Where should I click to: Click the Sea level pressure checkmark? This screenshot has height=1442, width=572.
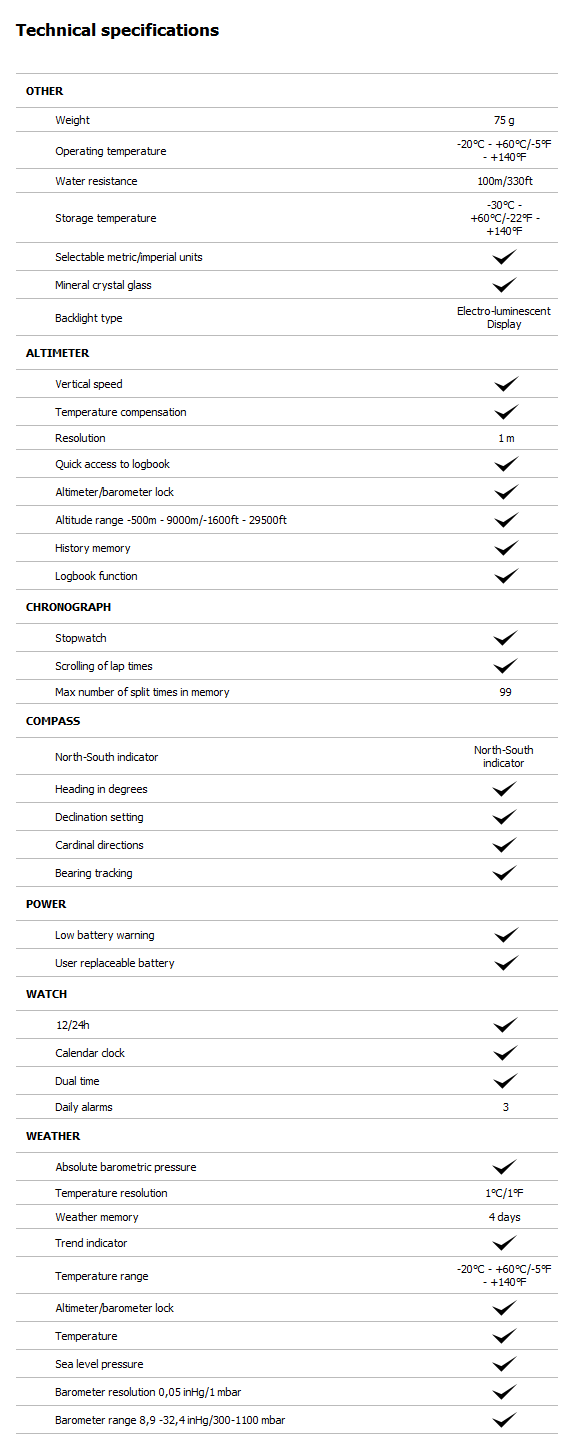click(x=505, y=1364)
